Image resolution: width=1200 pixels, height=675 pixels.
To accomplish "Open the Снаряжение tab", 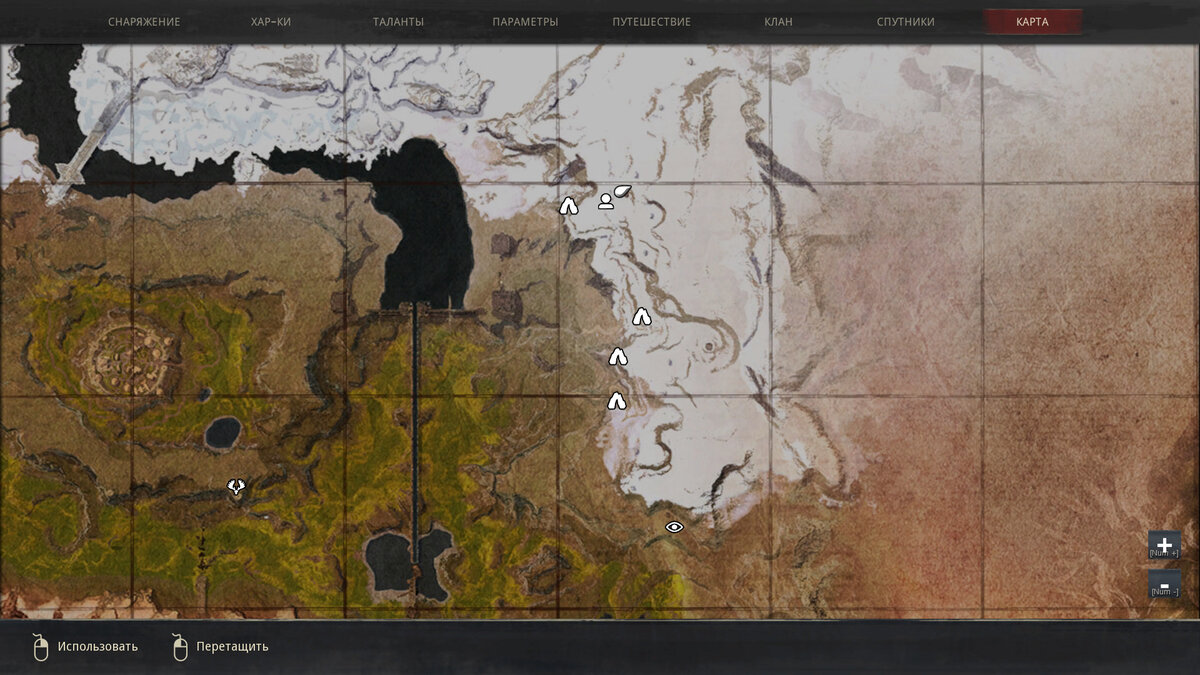I will [x=144, y=21].
